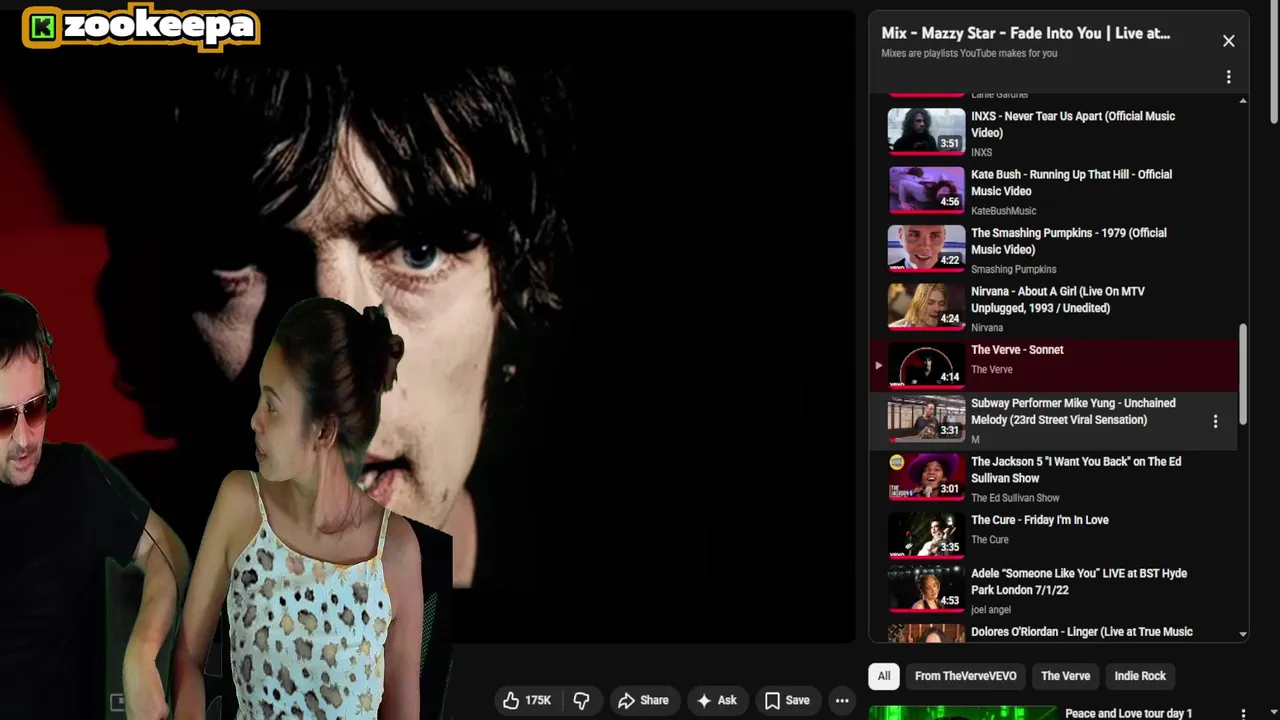Viewport: 1280px width, 720px height.
Task: Share this video
Action: [643, 700]
